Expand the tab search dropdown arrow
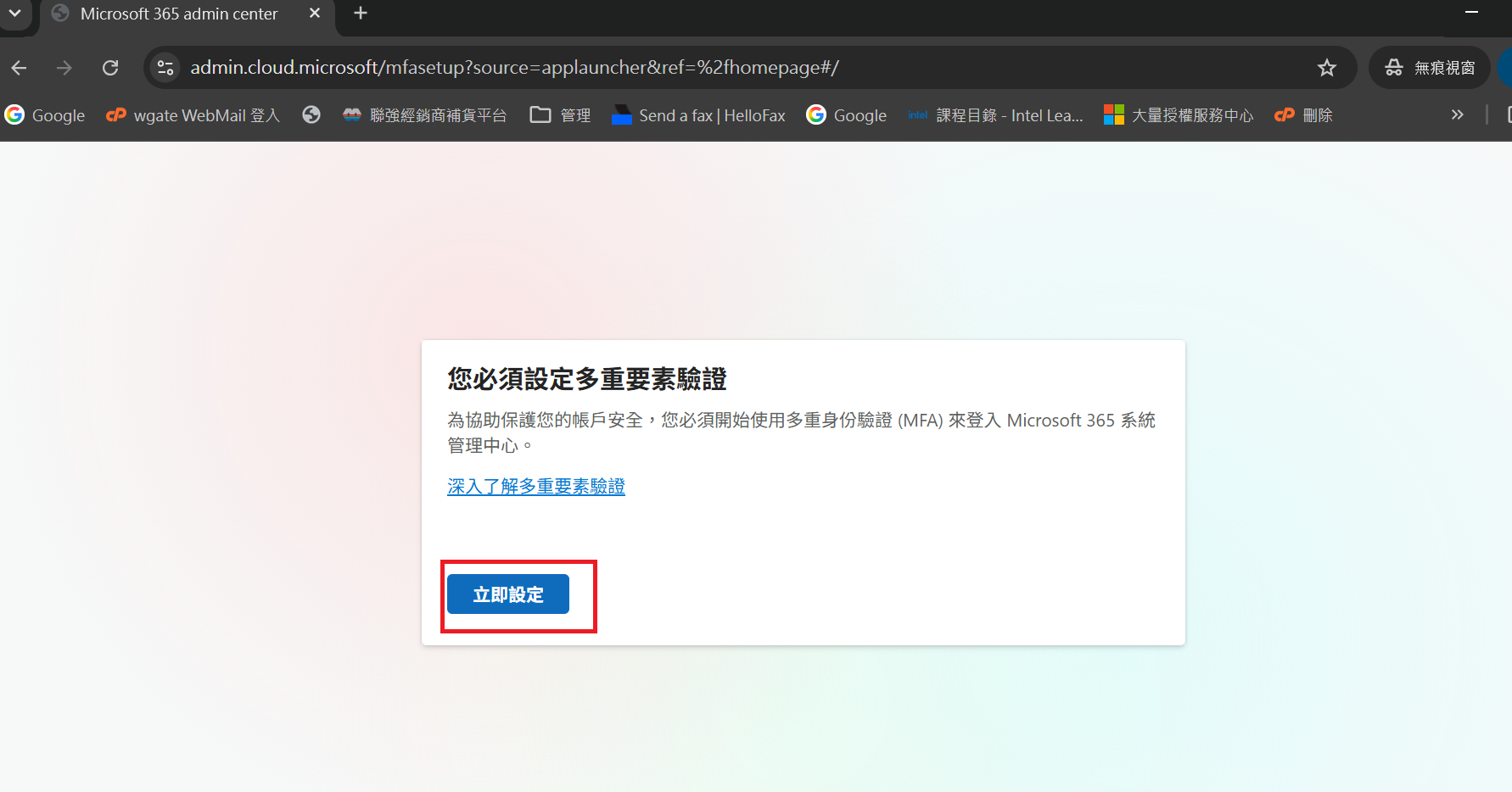 pos(15,14)
